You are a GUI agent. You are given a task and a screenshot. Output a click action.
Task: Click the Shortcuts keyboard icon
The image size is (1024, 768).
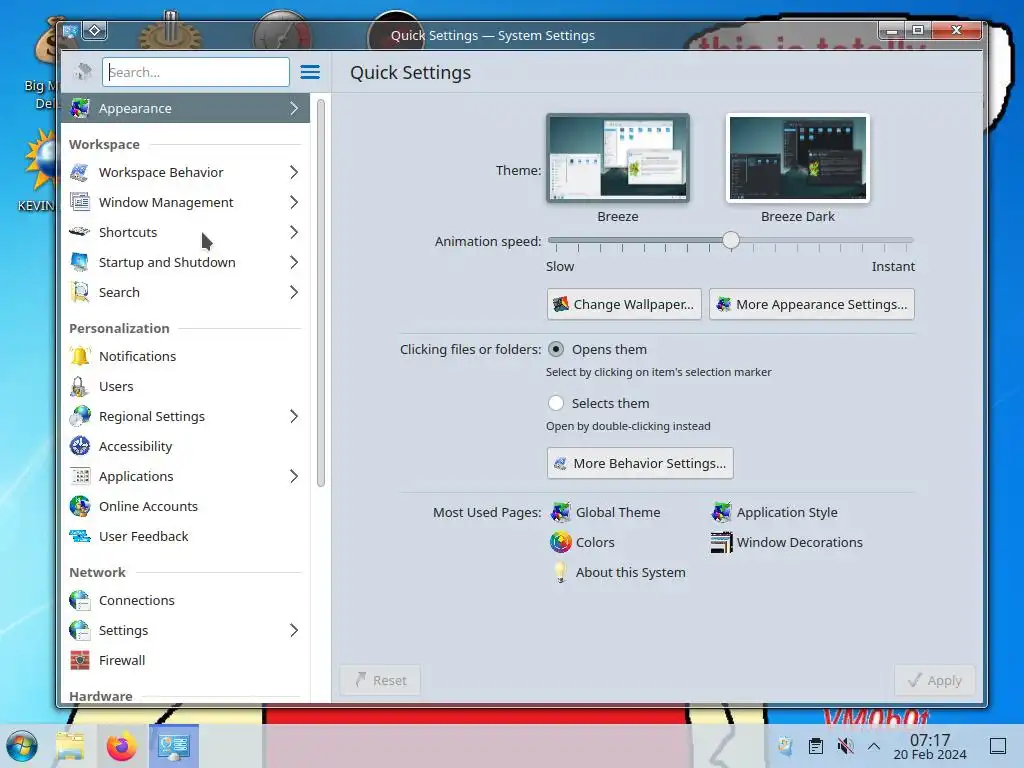pyautogui.click(x=80, y=232)
